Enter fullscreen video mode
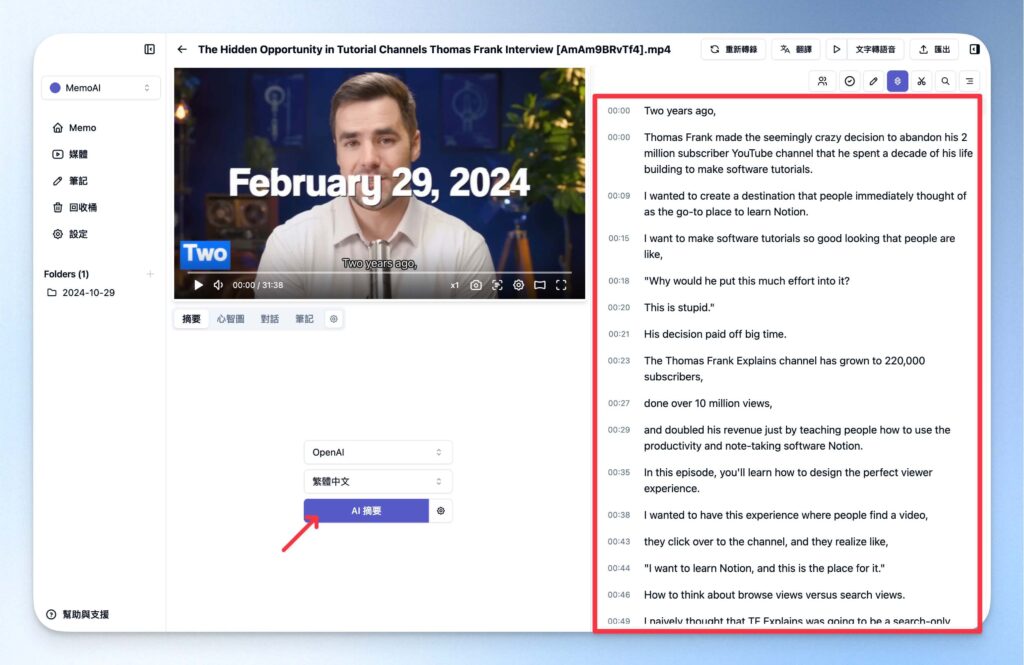This screenshot has width=1024, height=665. [x=561, y=285]
